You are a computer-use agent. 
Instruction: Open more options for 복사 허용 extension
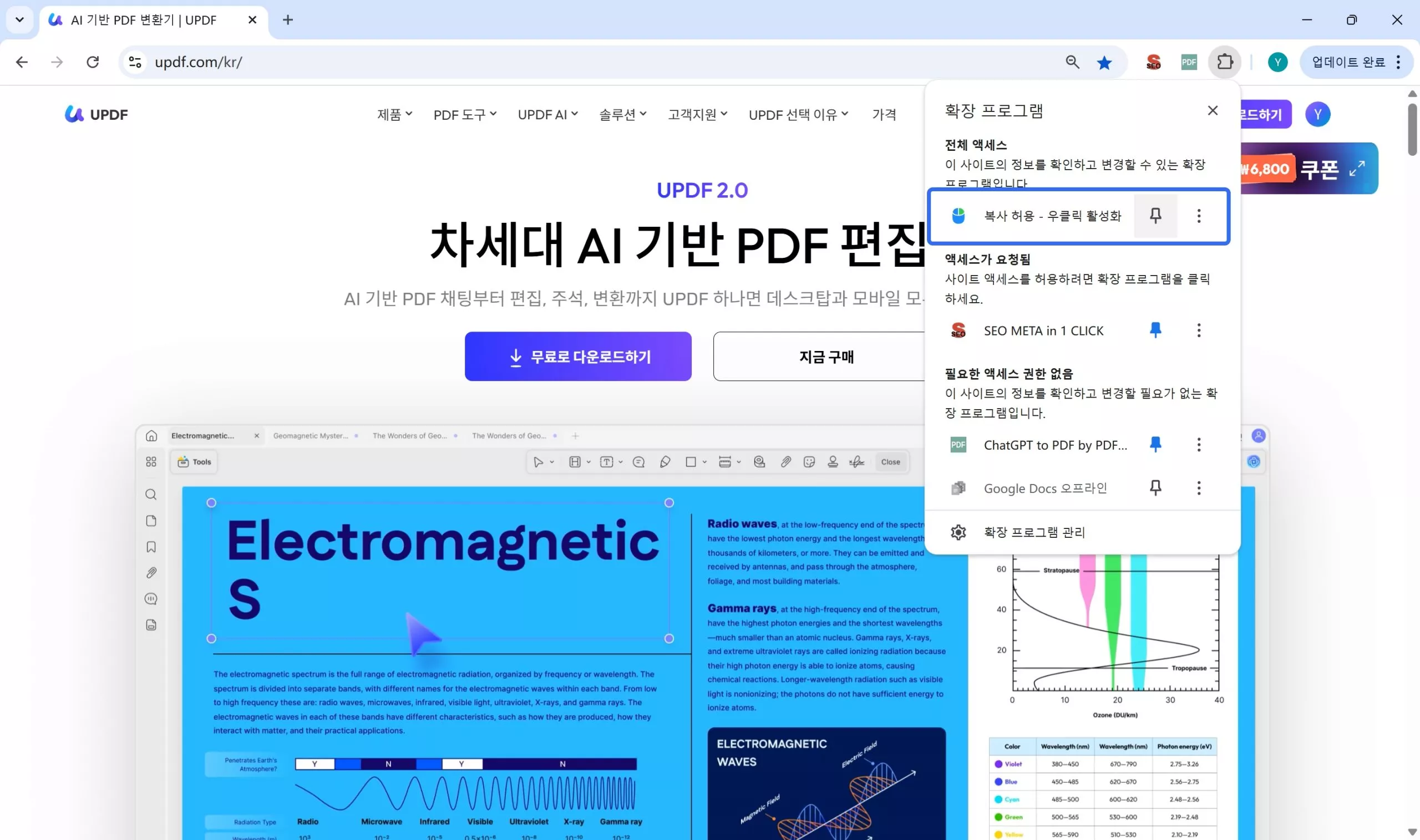coord(1199,215)
